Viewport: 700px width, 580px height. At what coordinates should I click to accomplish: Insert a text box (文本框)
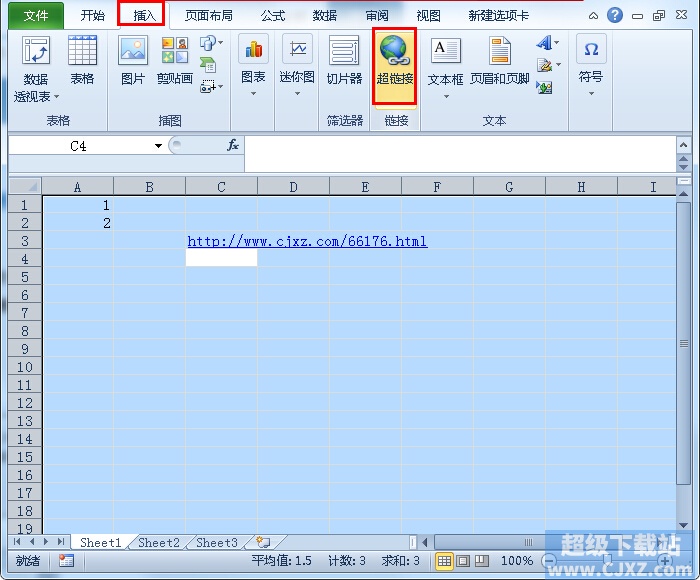pos(445,68)
